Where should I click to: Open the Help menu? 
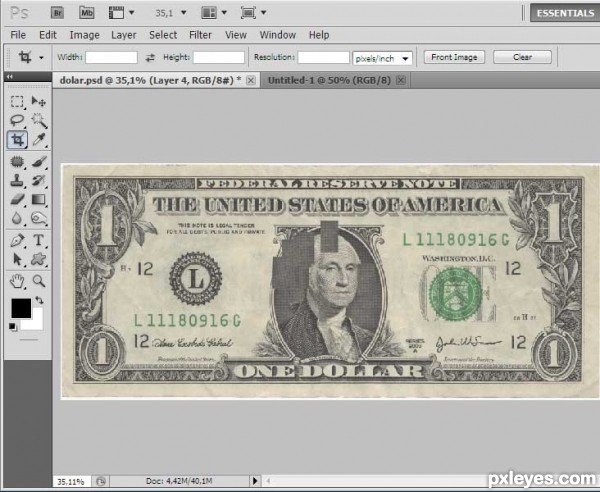tap(319, 35)
